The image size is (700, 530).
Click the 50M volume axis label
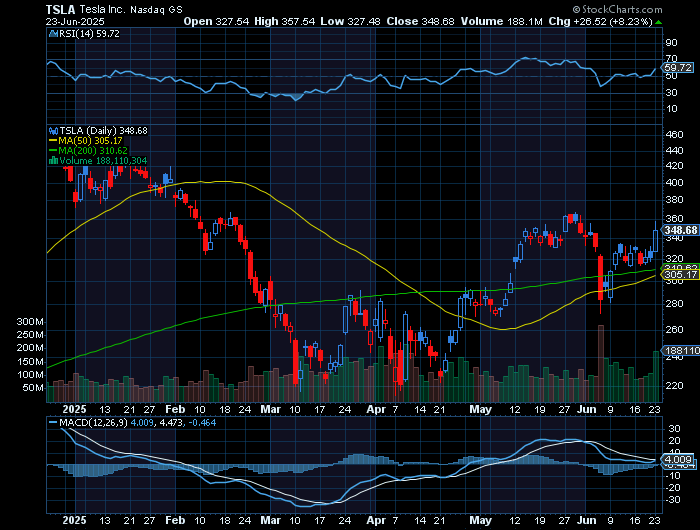pyautogui.click(x=33, y=388)
